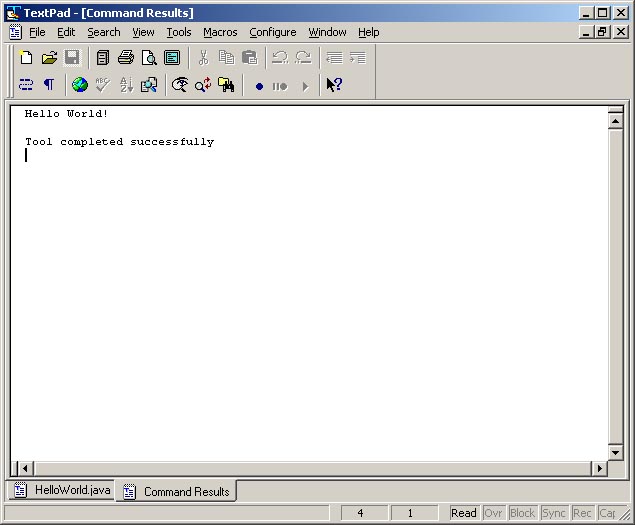Click the vertical scrollbar down arrow
635x525 pixels.
(x=616, y=451)
